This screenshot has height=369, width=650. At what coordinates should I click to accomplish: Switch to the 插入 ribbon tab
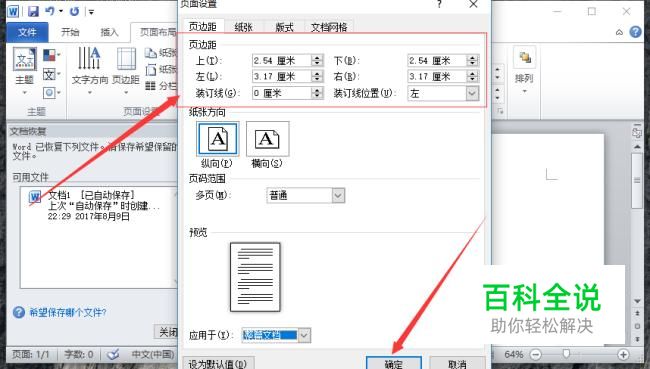point(109,32)
